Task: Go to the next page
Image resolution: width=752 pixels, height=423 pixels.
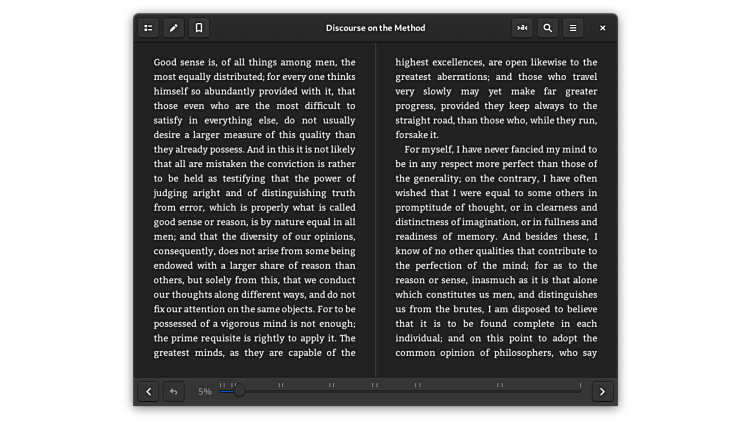Action: (x=602, y=391)
